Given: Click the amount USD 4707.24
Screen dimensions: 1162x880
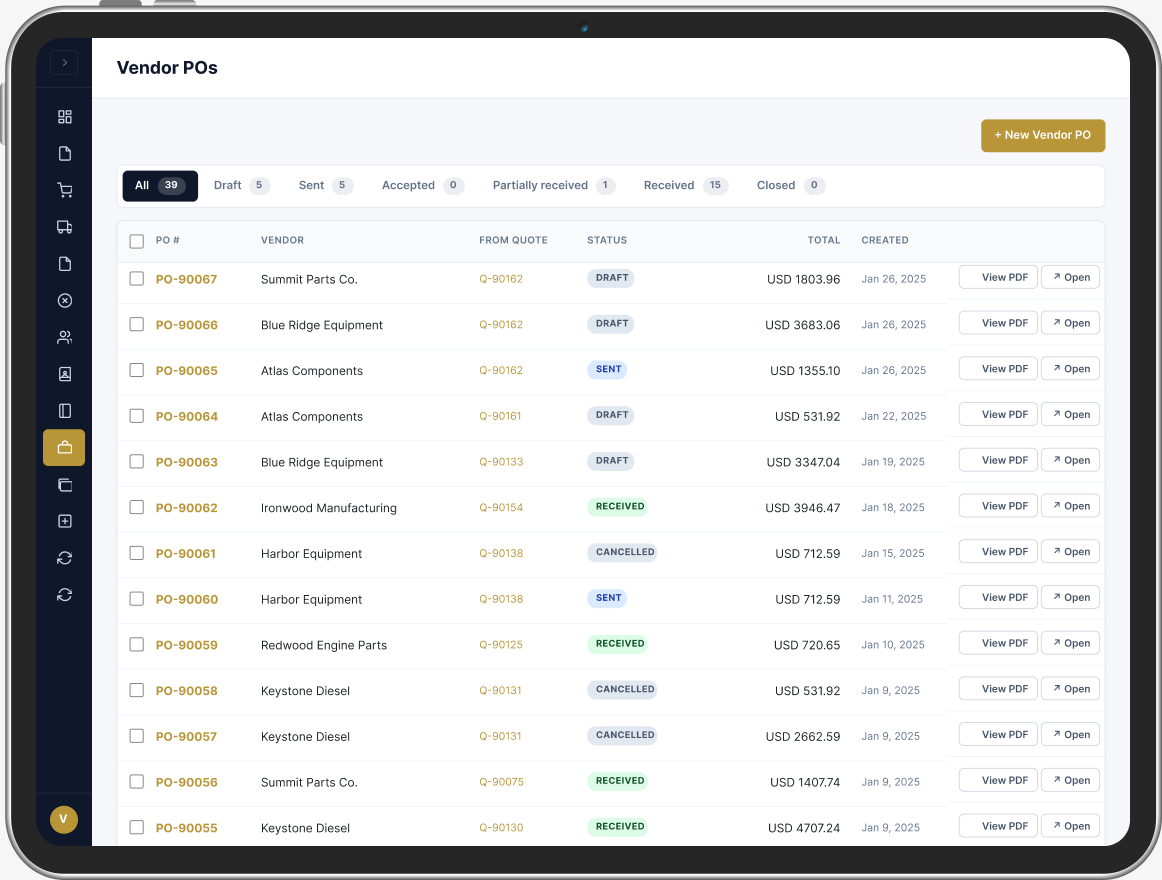Looking at the screenshot, I should click(804, 828).
